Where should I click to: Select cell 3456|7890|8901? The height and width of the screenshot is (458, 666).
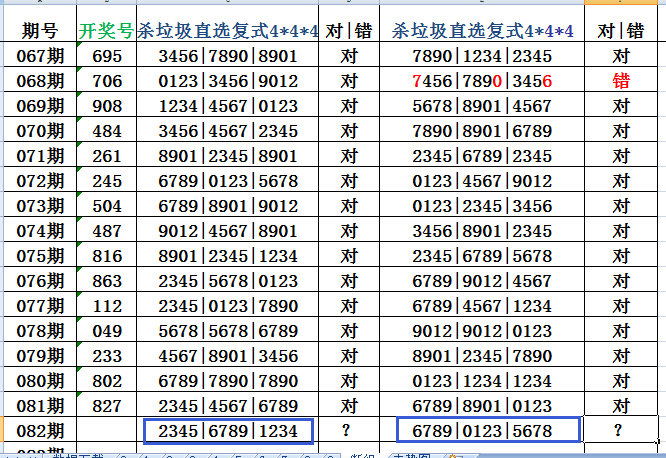pyautogui.click(x=228, y=56)
